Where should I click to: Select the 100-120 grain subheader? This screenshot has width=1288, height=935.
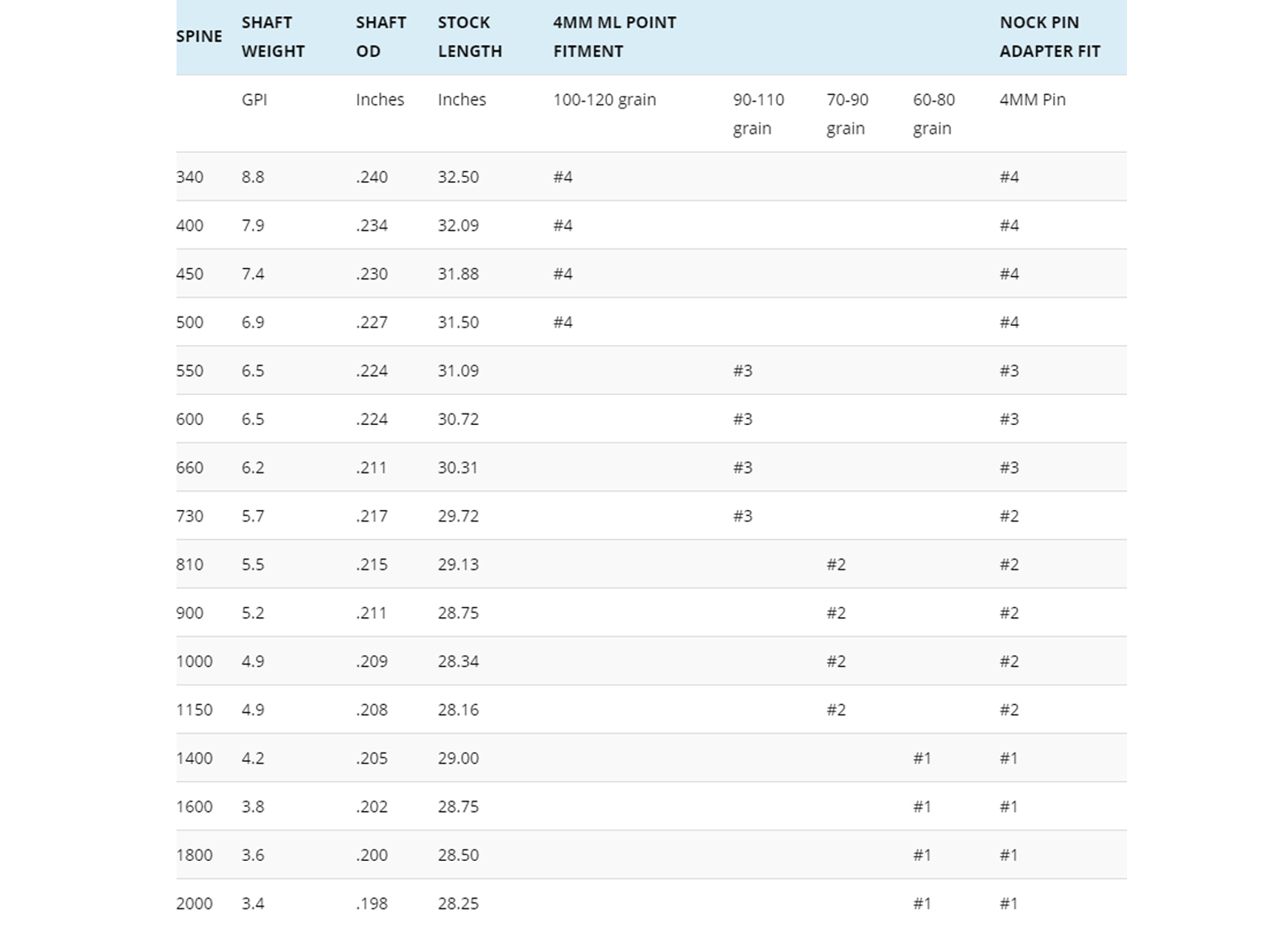click(x=604, y=100)
